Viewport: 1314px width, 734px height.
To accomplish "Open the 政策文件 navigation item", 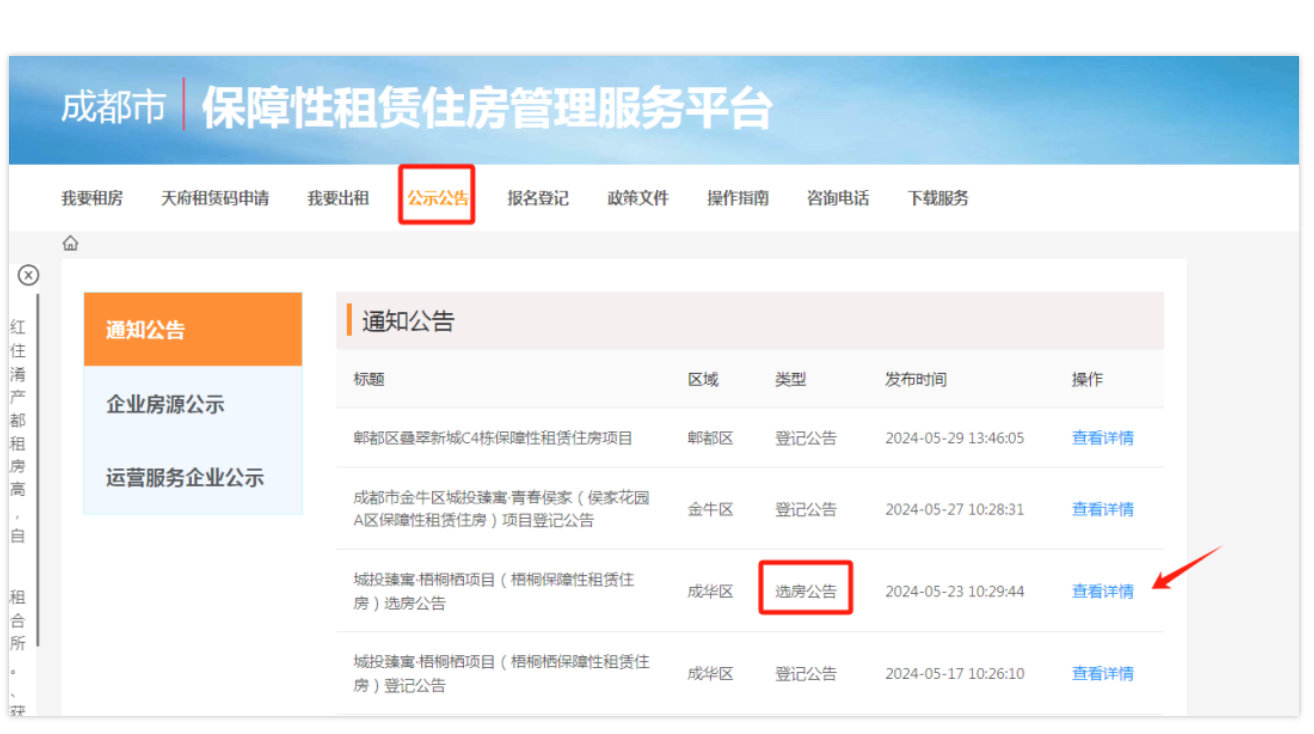I will point(638,198).
